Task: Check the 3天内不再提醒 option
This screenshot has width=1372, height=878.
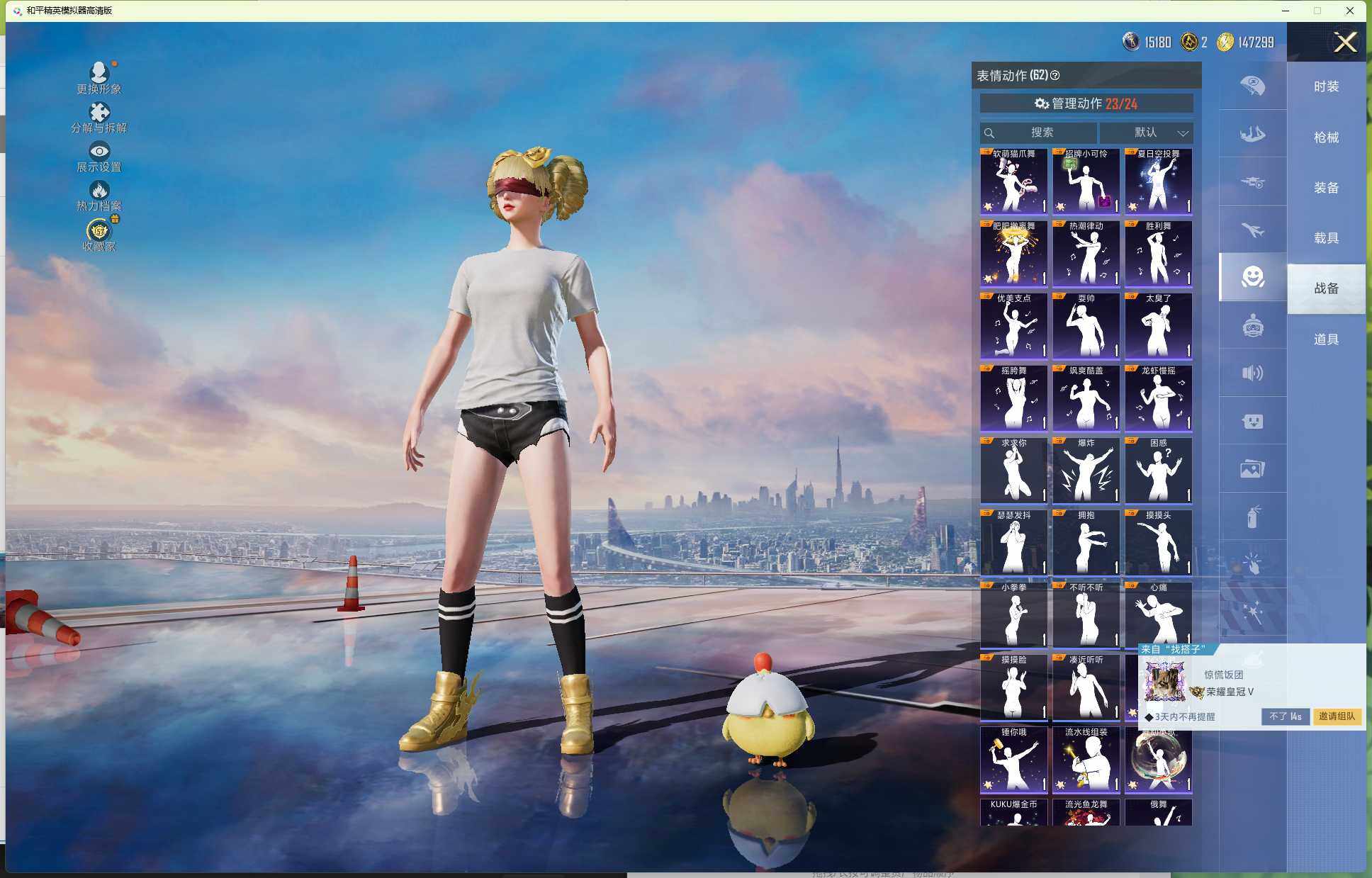Action: click(1149, 717)
